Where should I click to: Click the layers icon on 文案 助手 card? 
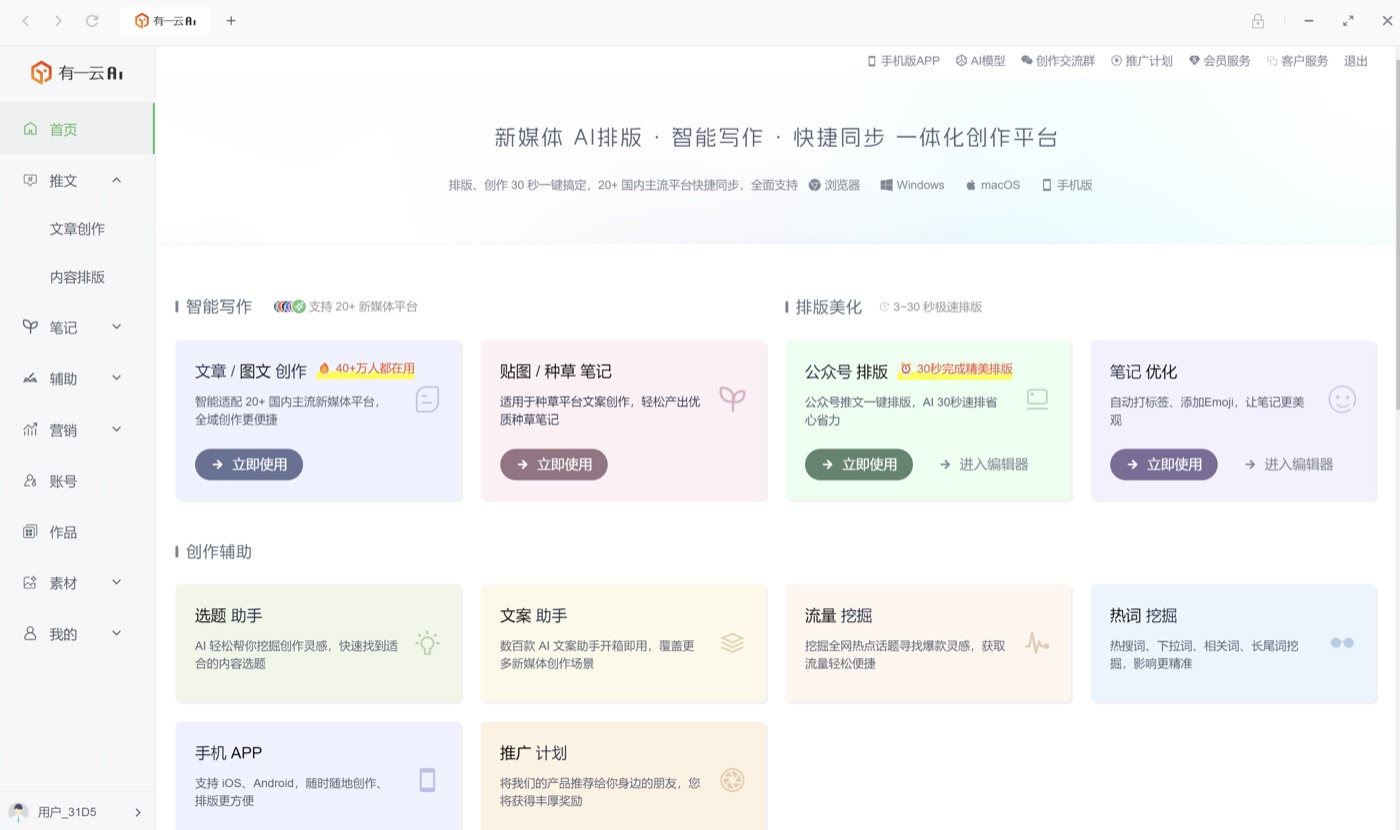[732, 643]
